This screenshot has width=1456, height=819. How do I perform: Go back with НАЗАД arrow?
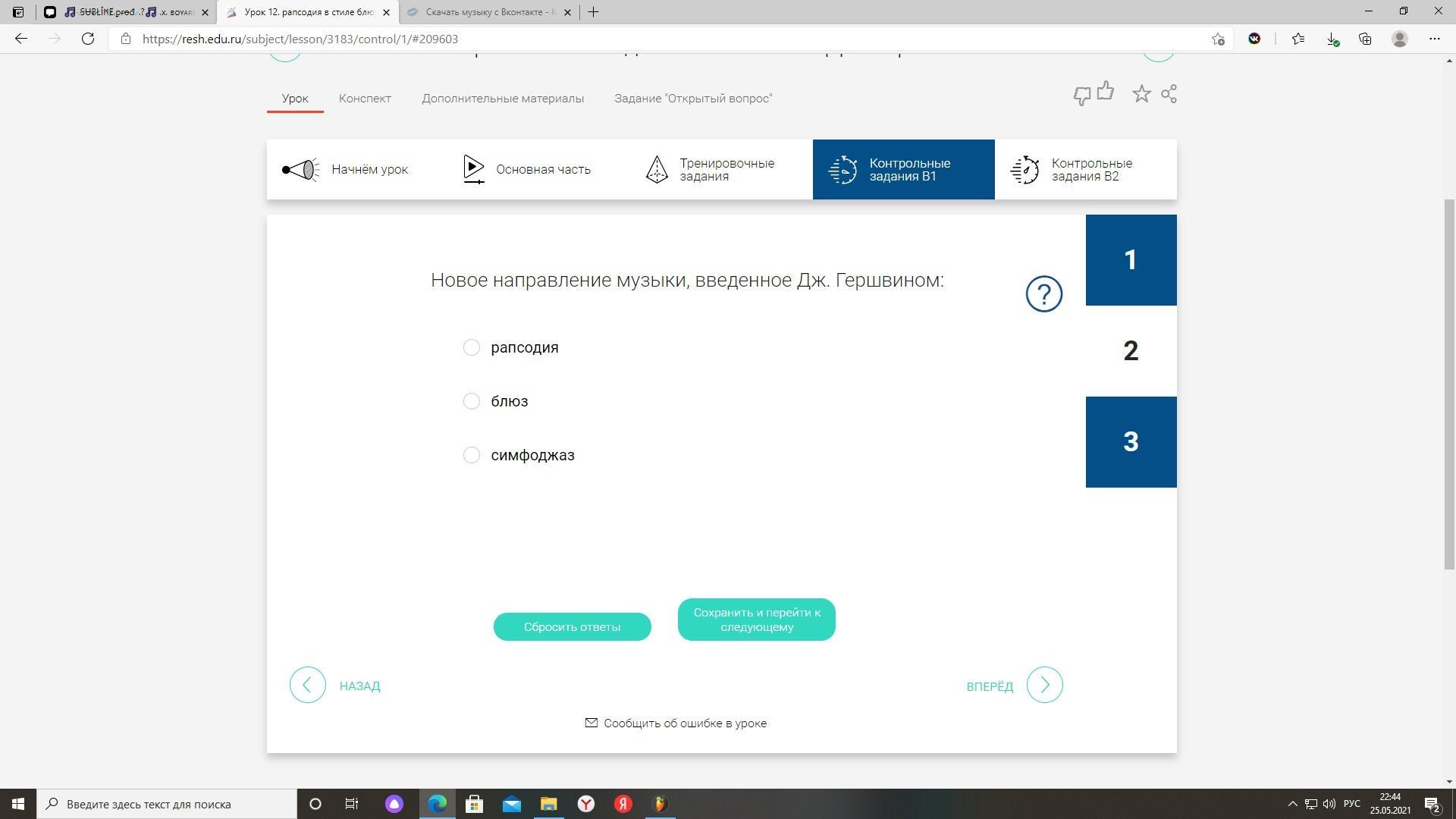pos(308,686)
